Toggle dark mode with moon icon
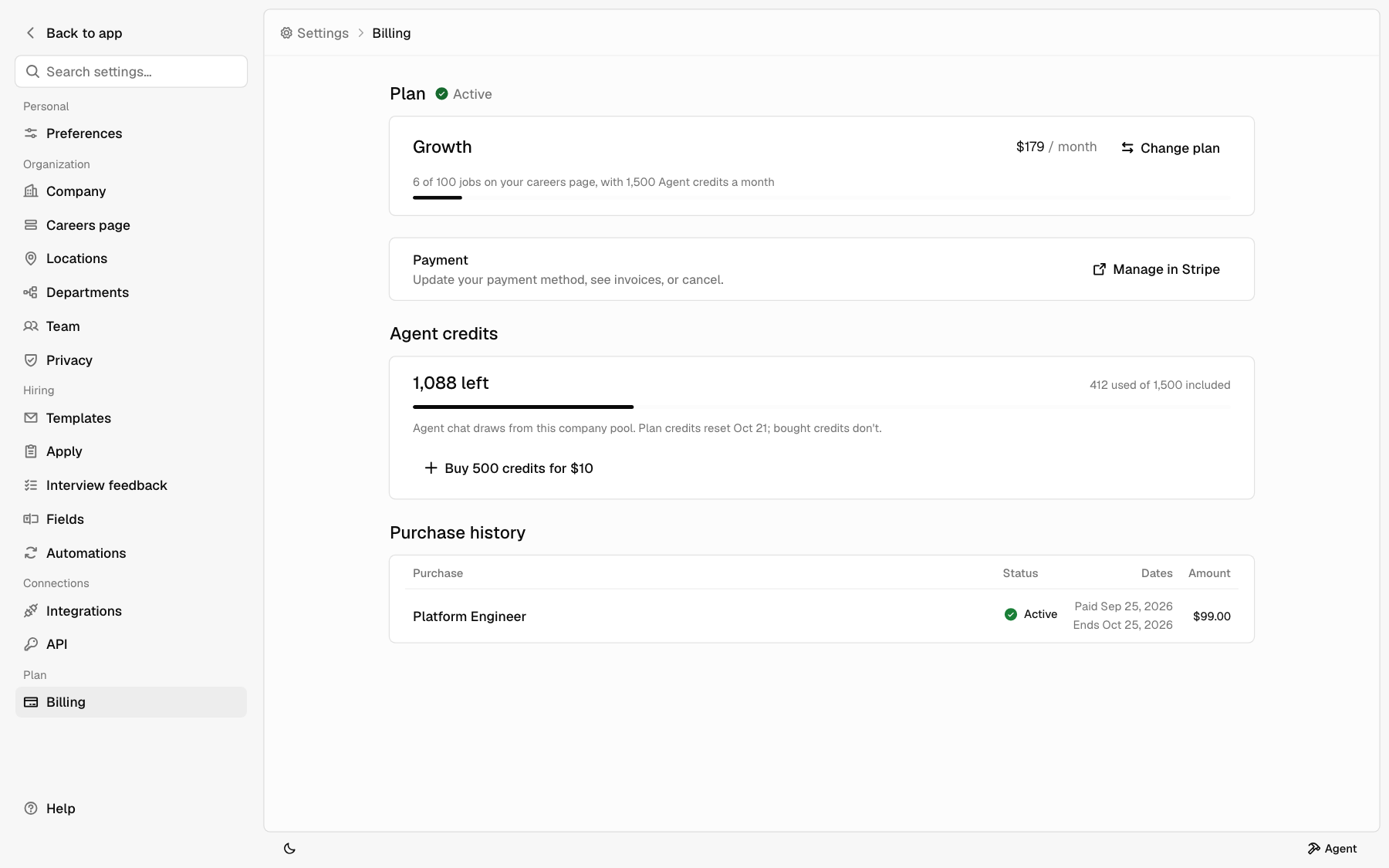1389x868 pixels. (x=289, y=849)
